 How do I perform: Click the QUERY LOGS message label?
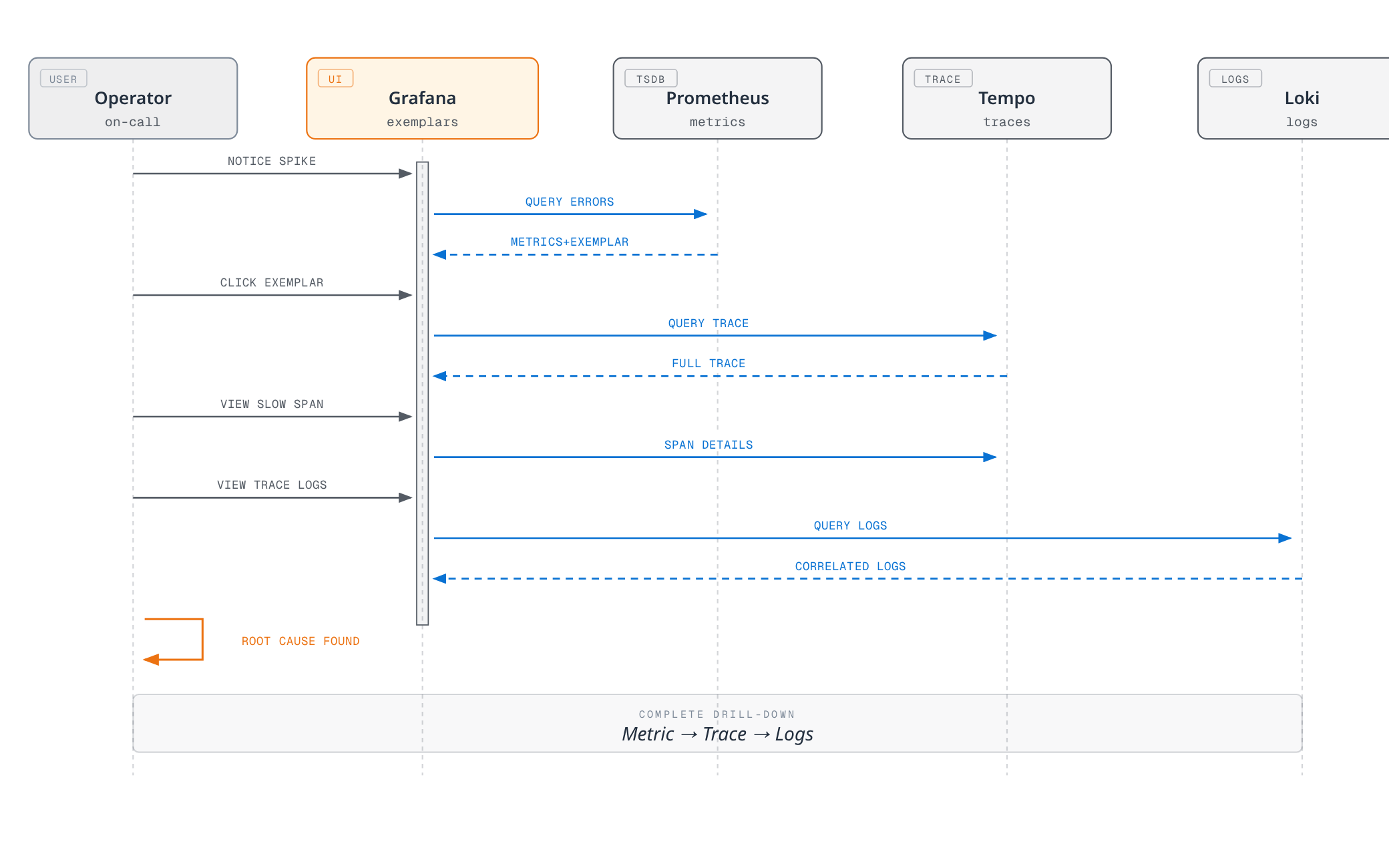click(x=850, y=525)
